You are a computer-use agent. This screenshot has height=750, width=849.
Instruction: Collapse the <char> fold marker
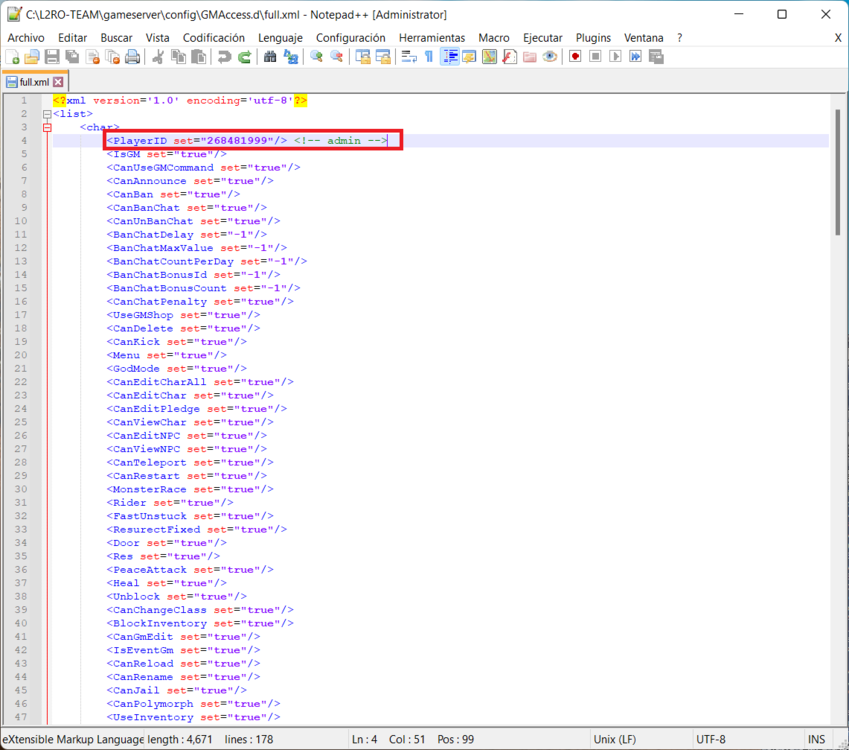point(47,128)
